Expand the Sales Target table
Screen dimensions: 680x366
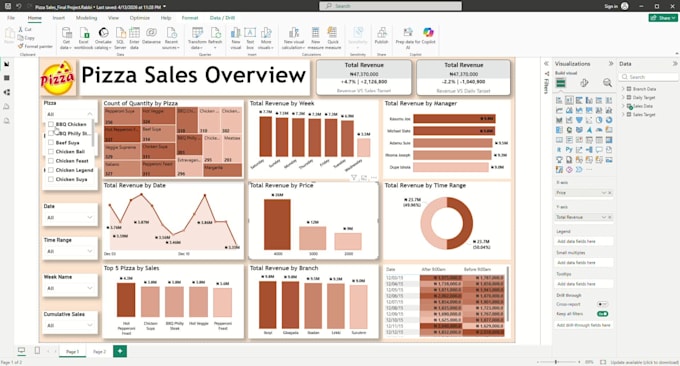pyautogui.click(x=623, y=114)
